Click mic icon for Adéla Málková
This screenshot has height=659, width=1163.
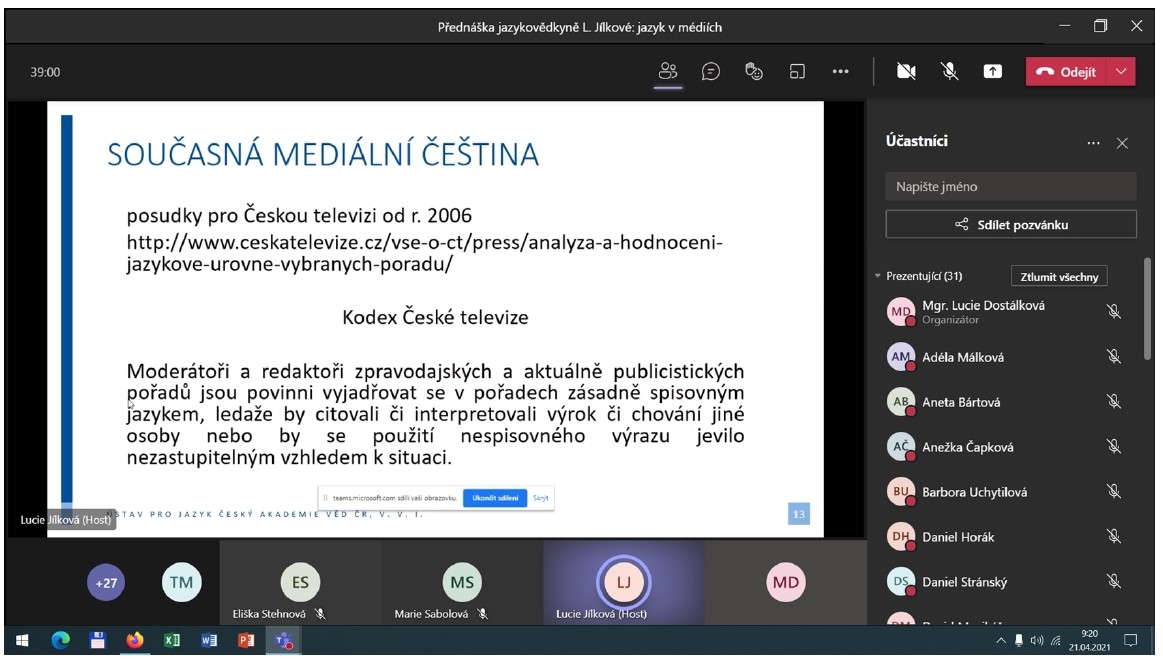(1113, 357)
